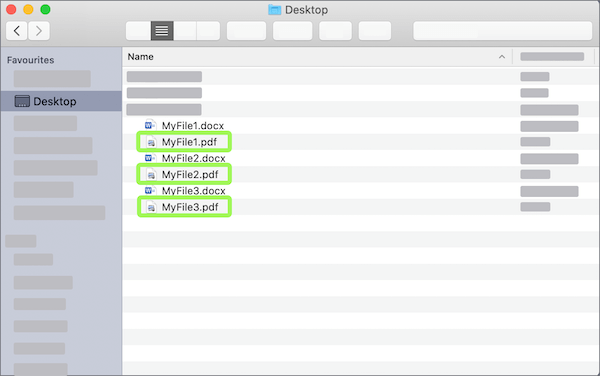Click the Word icon beside MyFile1.docx
This screenshot has height=376, width=600.
(150, 125)
